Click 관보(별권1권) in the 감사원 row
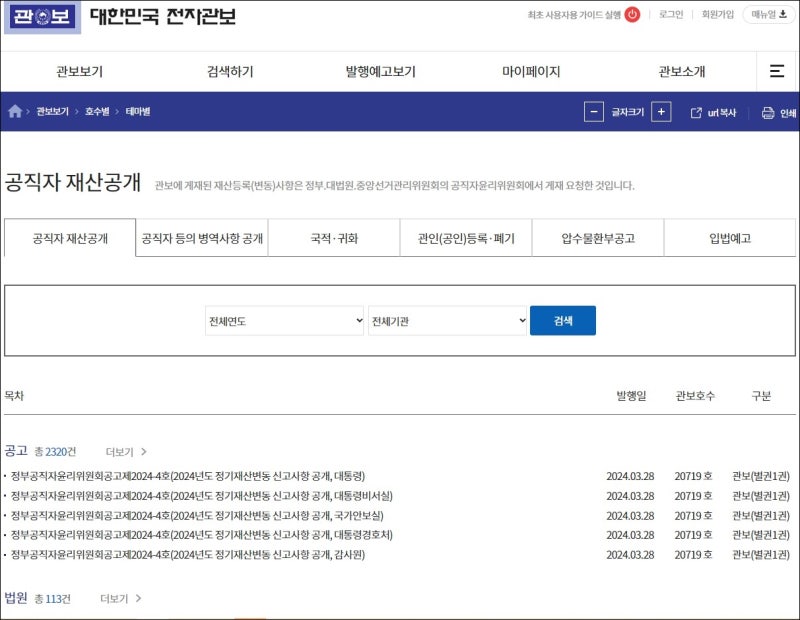Image resolution: width=800 pixels, height=620 pixels. [761, 555]
